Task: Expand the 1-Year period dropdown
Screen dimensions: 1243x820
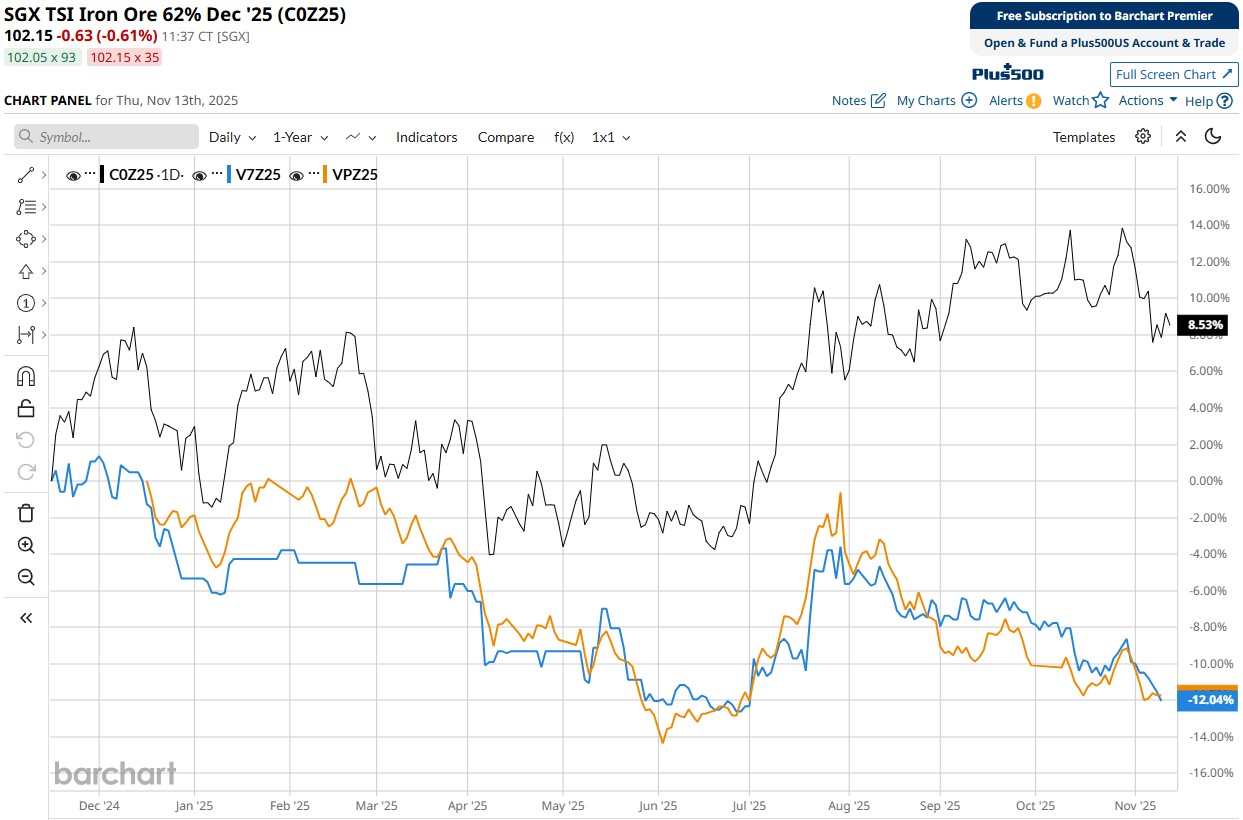Action: coord(300,137)
